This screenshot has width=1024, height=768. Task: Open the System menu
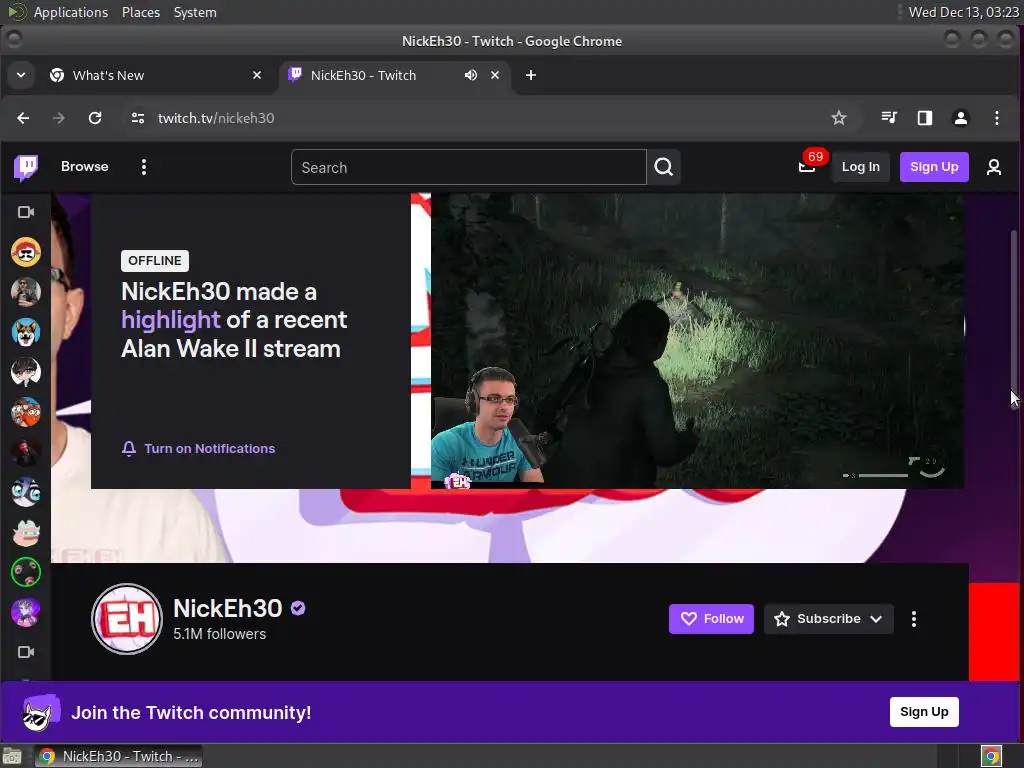pos(195,12)
